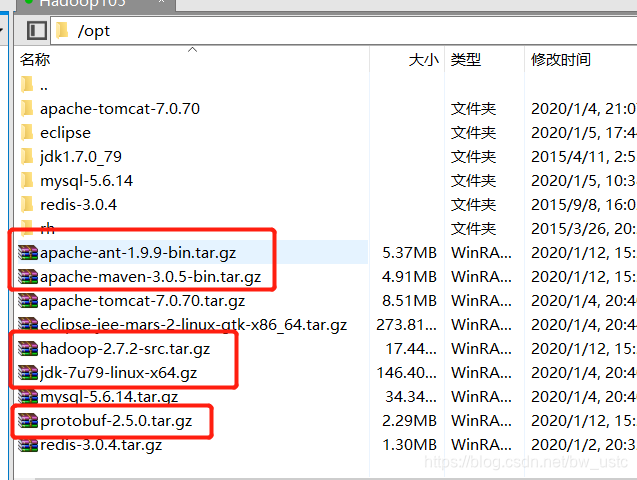Click the /opt address path field

[x=343, y=30]
